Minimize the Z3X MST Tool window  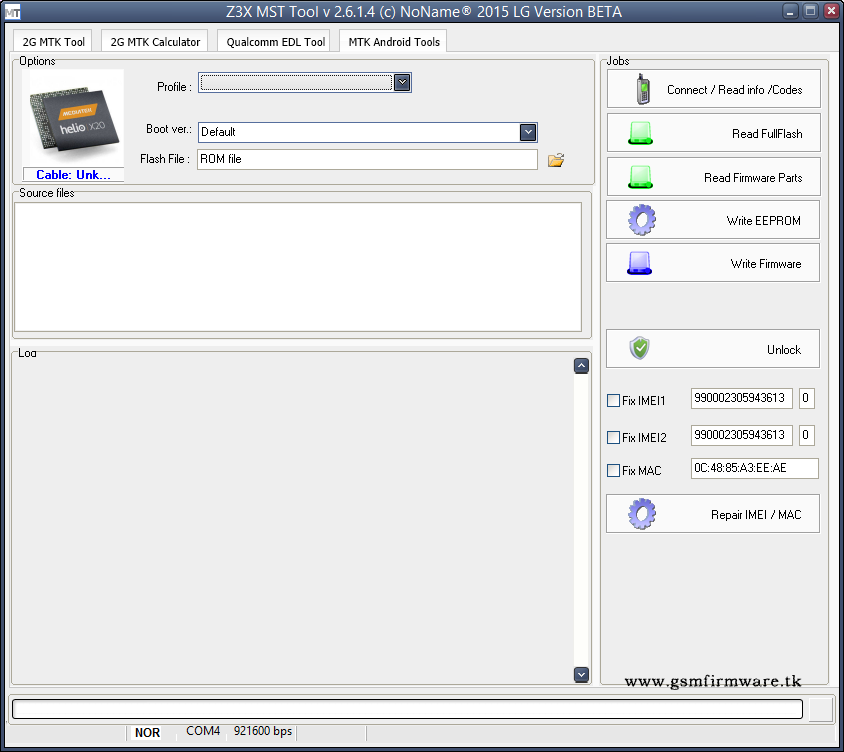790,11
